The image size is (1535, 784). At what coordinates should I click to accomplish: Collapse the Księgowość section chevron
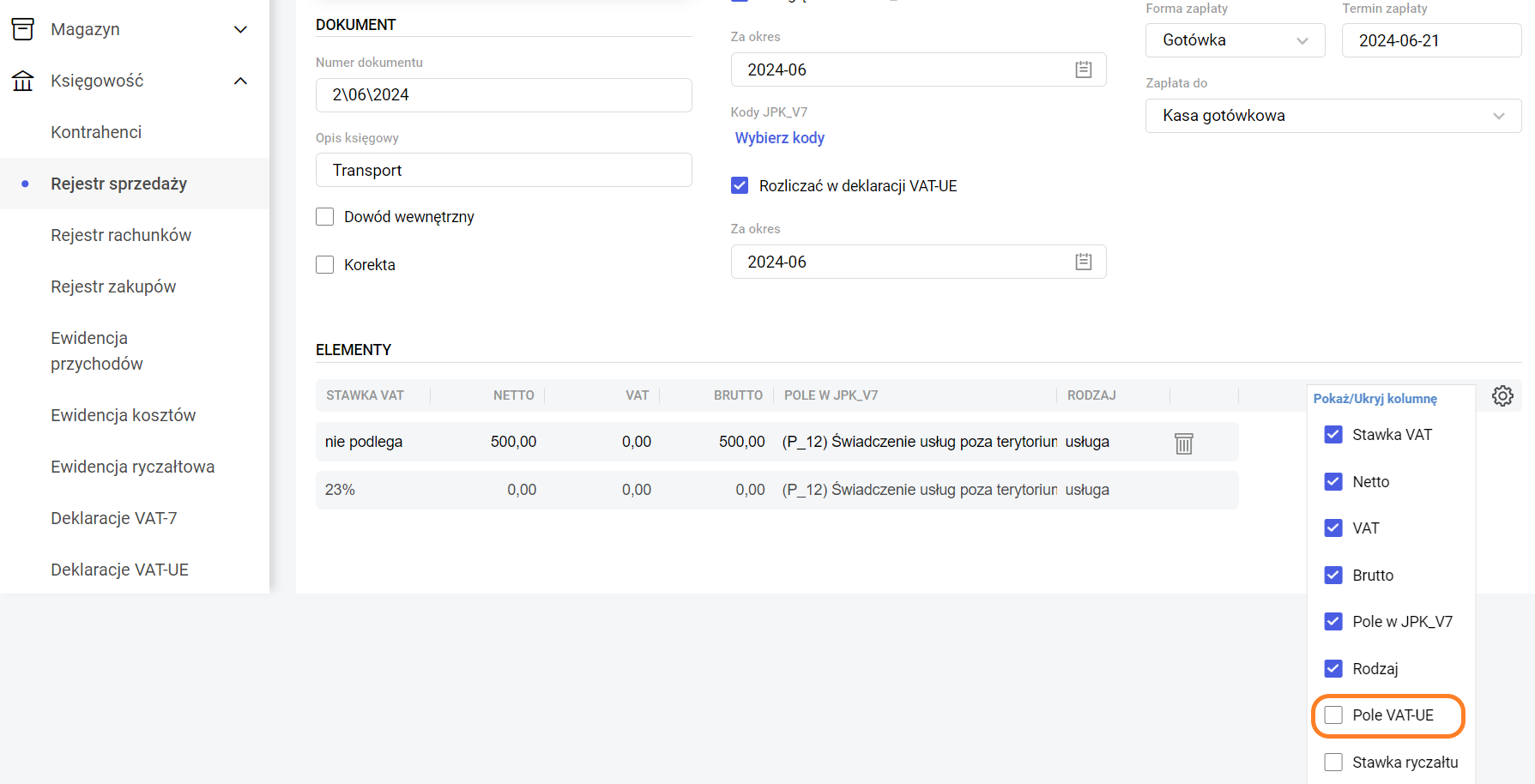click(x=241, y=81)
